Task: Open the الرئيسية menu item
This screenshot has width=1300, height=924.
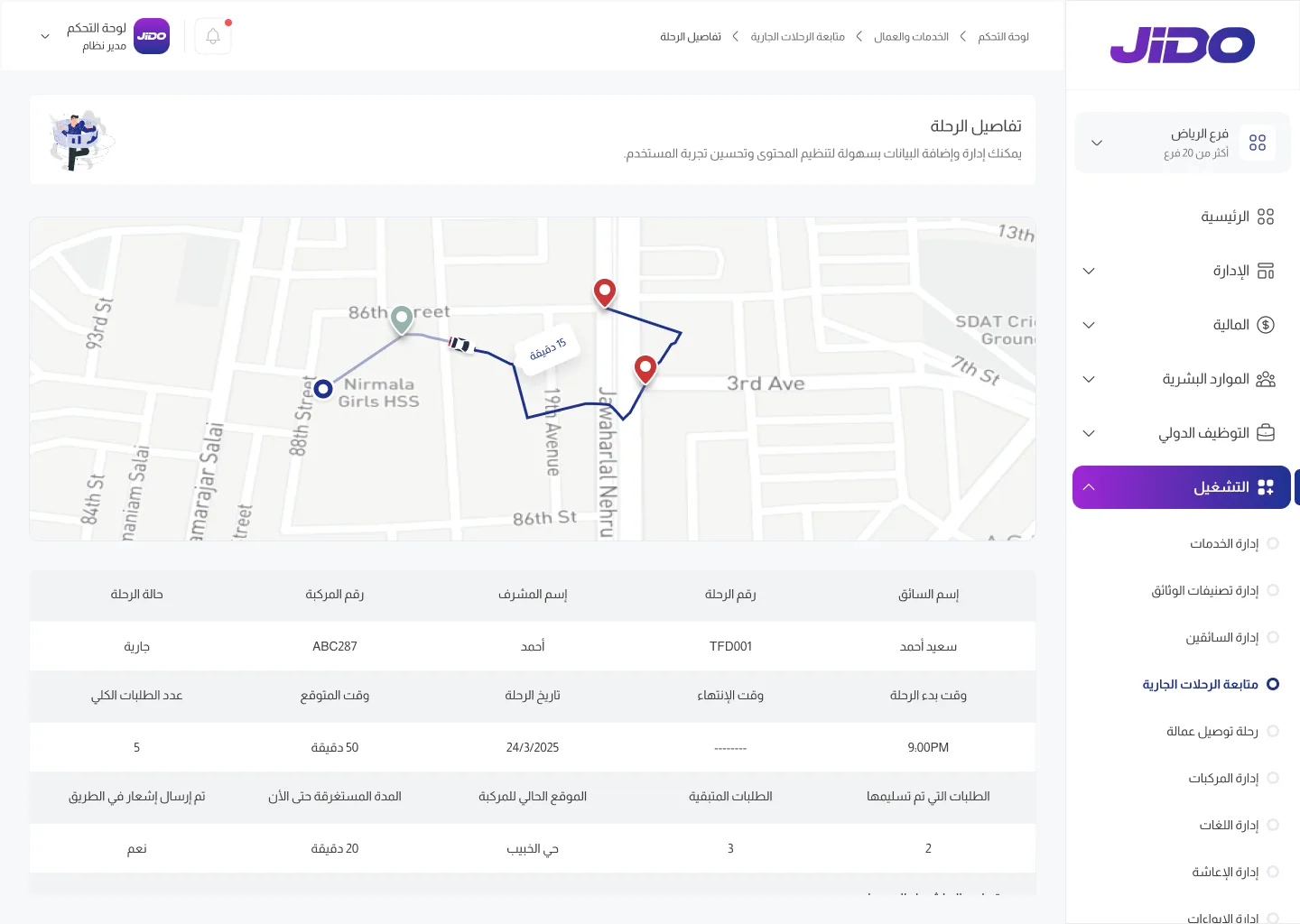Action: 1183,217
